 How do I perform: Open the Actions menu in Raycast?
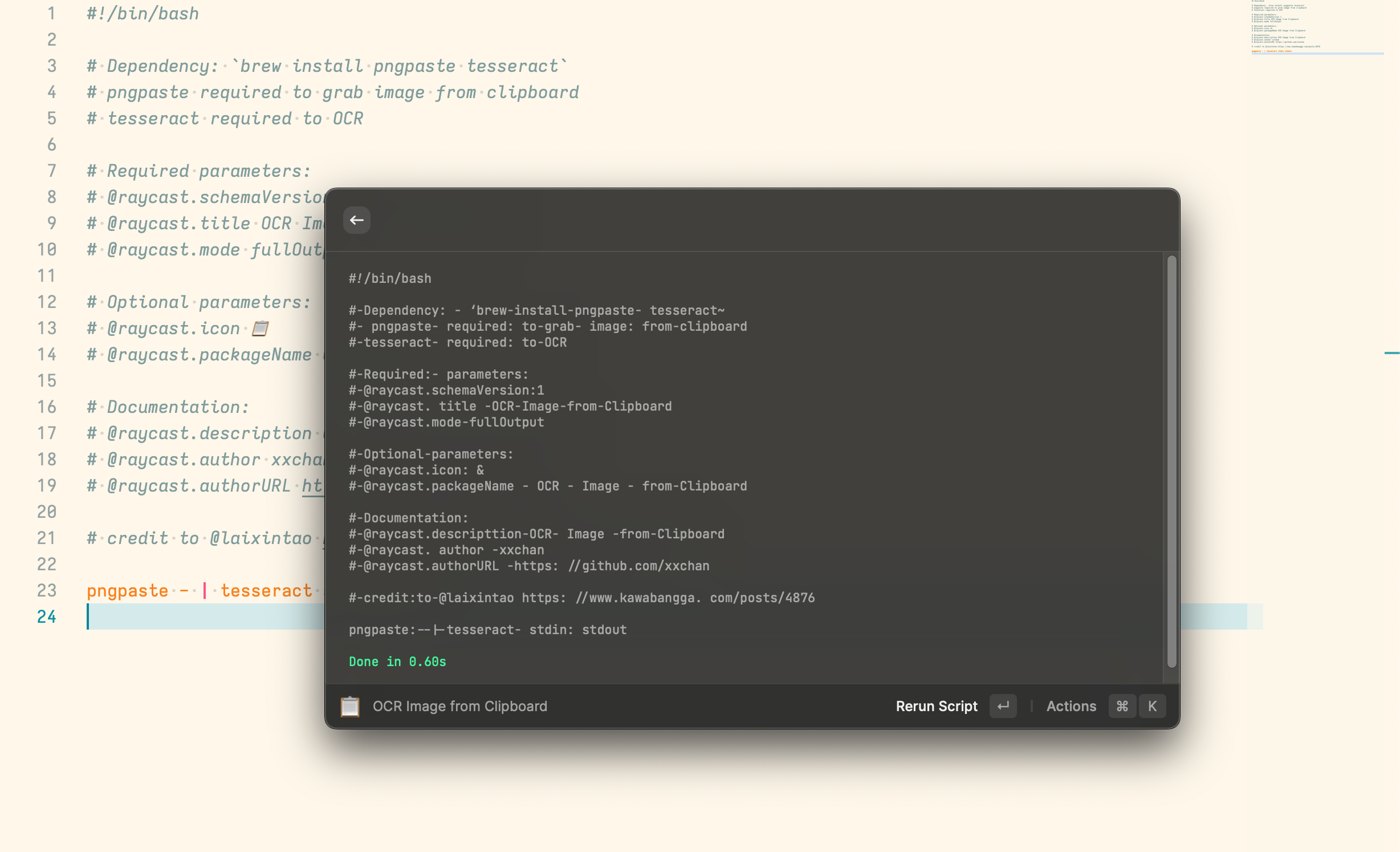(x=1071, y=706)
